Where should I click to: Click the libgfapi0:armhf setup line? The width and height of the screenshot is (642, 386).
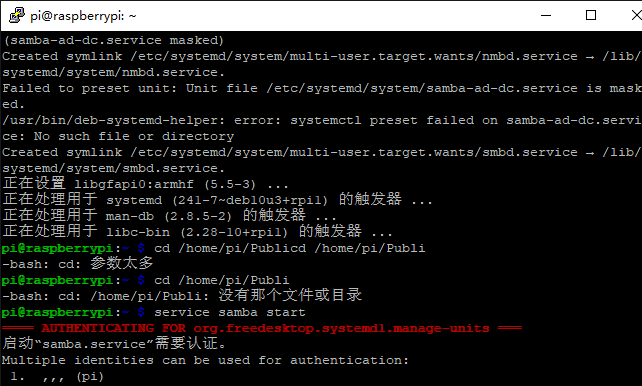click(145, 184)
